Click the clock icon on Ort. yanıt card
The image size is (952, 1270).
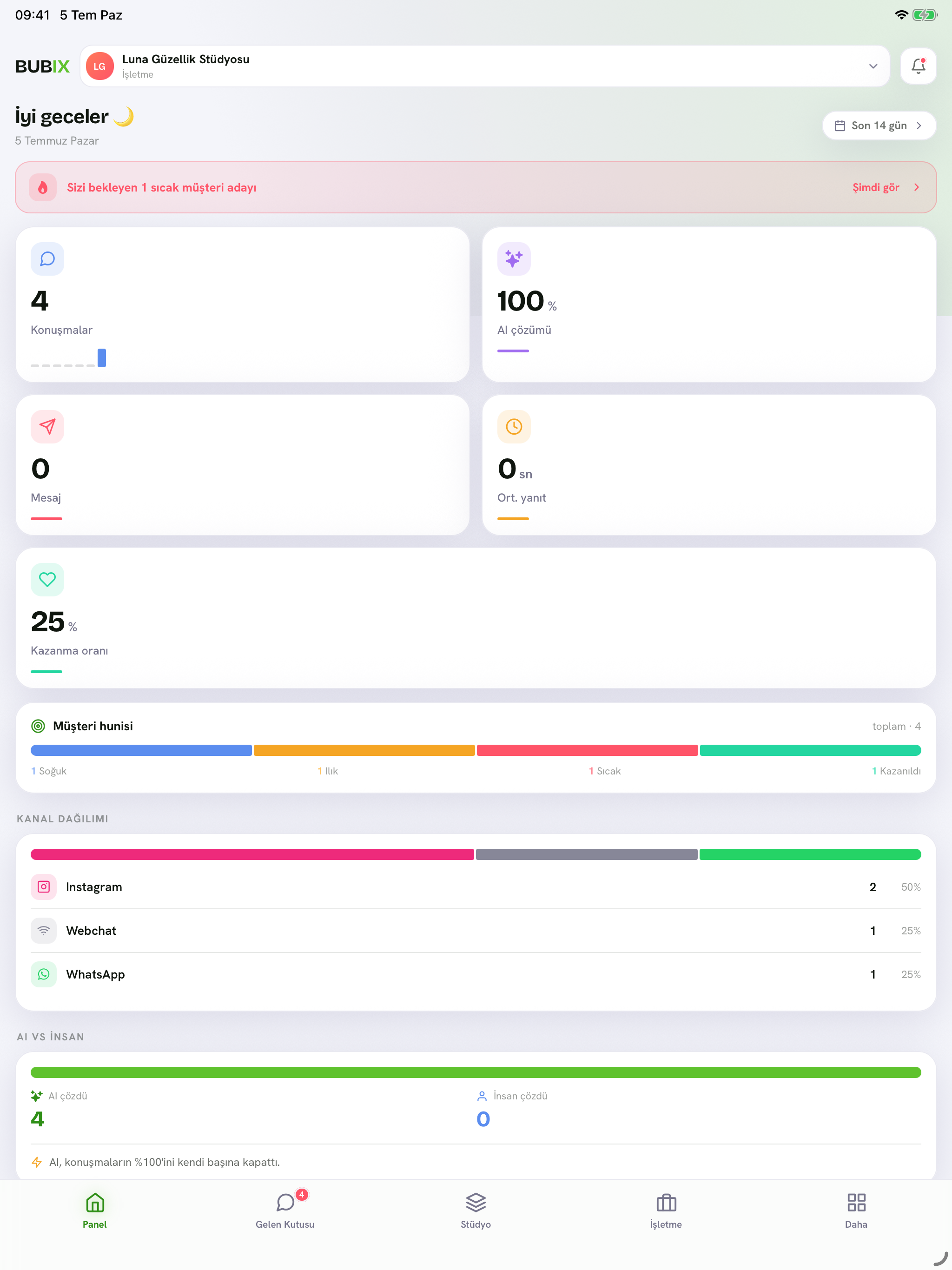tap(513, 427)
